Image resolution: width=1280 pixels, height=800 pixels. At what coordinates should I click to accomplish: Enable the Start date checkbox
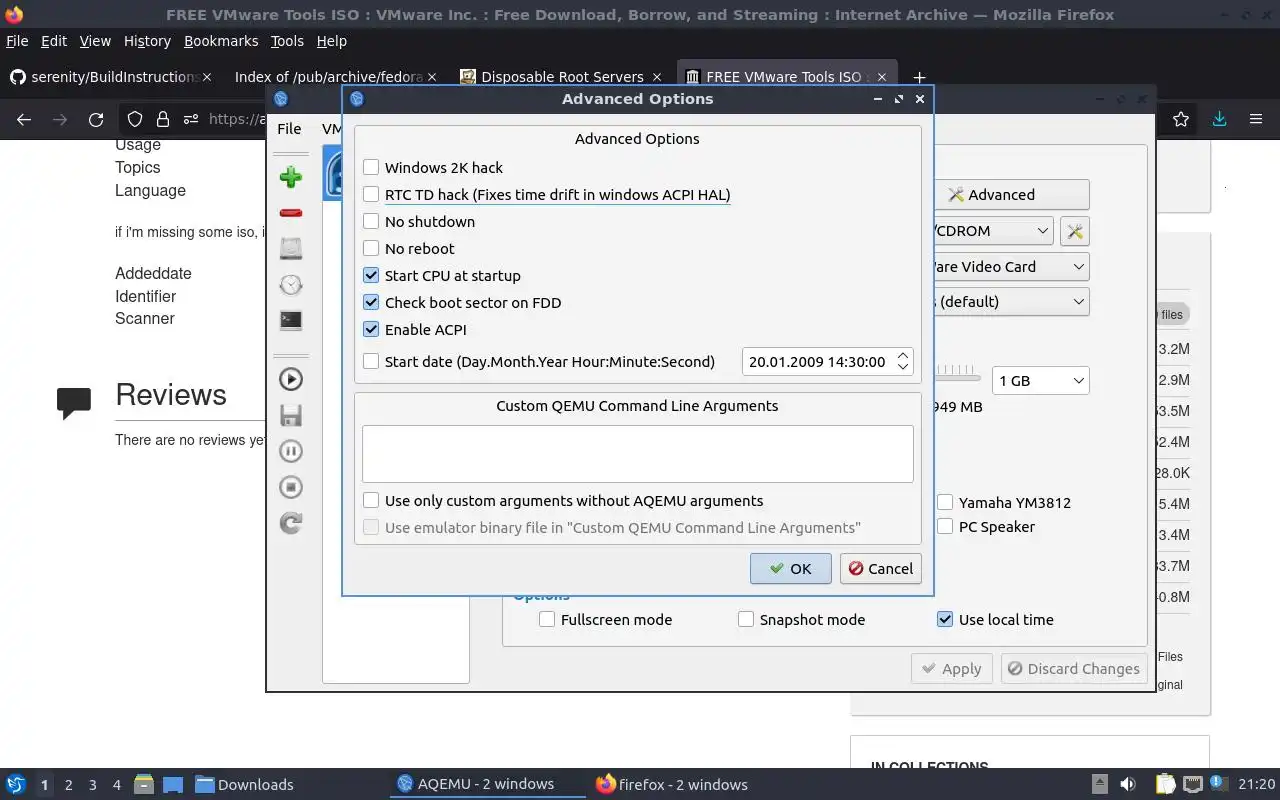pyautogui.click(x=371, y=362)
